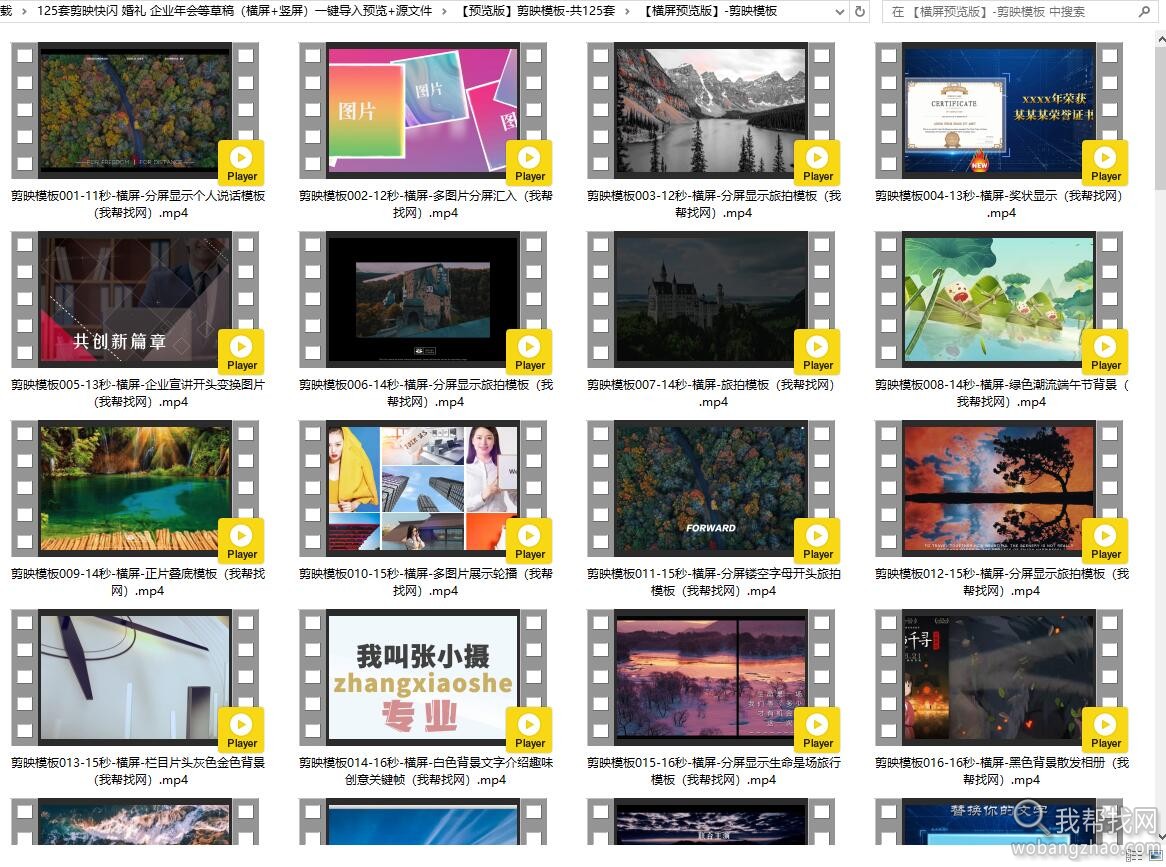The image size is (1166, 867).
Task: Click the magnifier search icon
Action: pyautogui.click(x=1144, y=11)
